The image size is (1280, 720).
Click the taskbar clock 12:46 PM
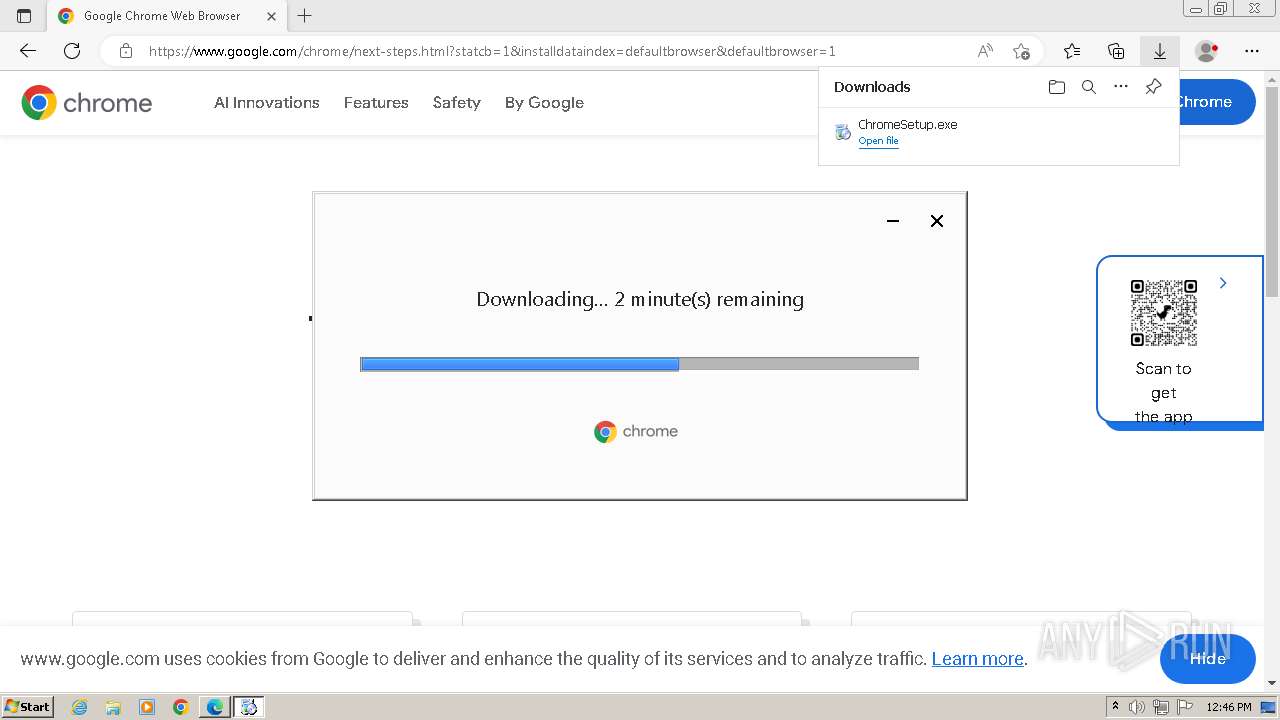pyautogui.click(x=1229, y=707)
